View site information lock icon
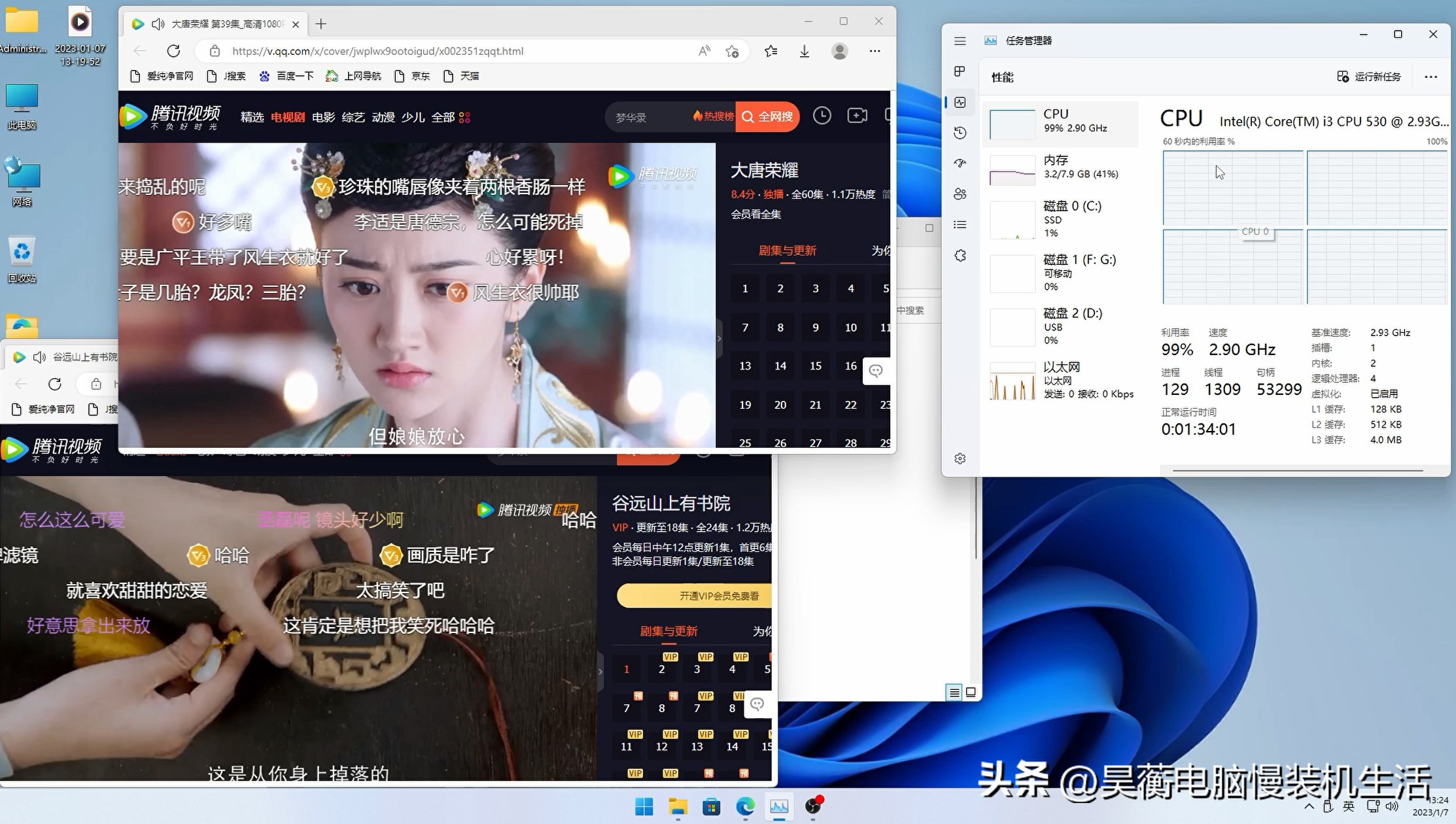This screenshot has width=1456, height=824. coord(215,51)
